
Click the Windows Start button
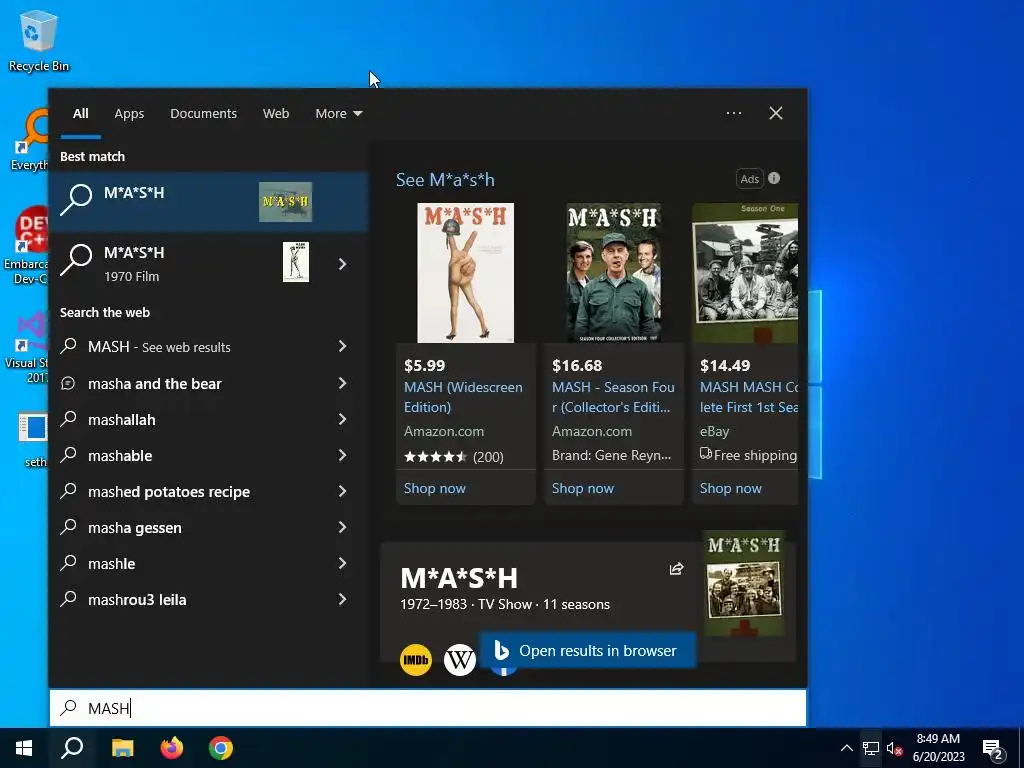(x=24, y=748)
